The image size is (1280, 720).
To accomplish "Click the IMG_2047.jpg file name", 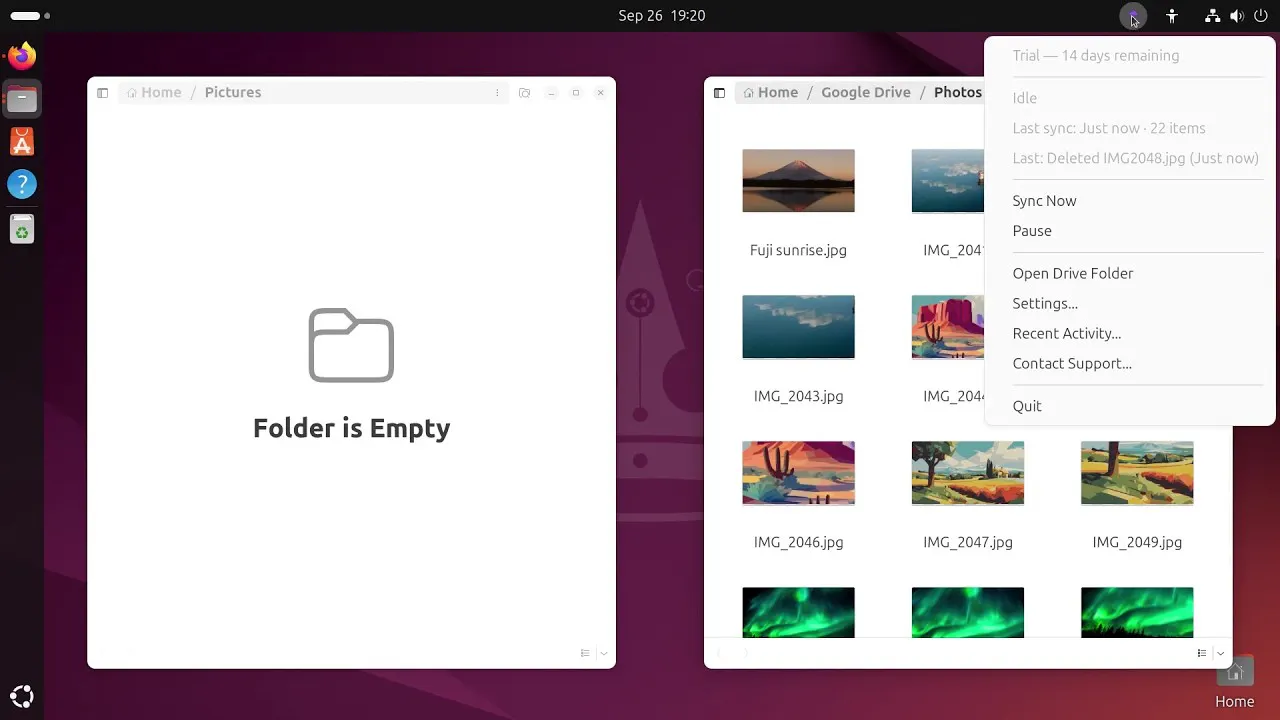I will (968, 543).
